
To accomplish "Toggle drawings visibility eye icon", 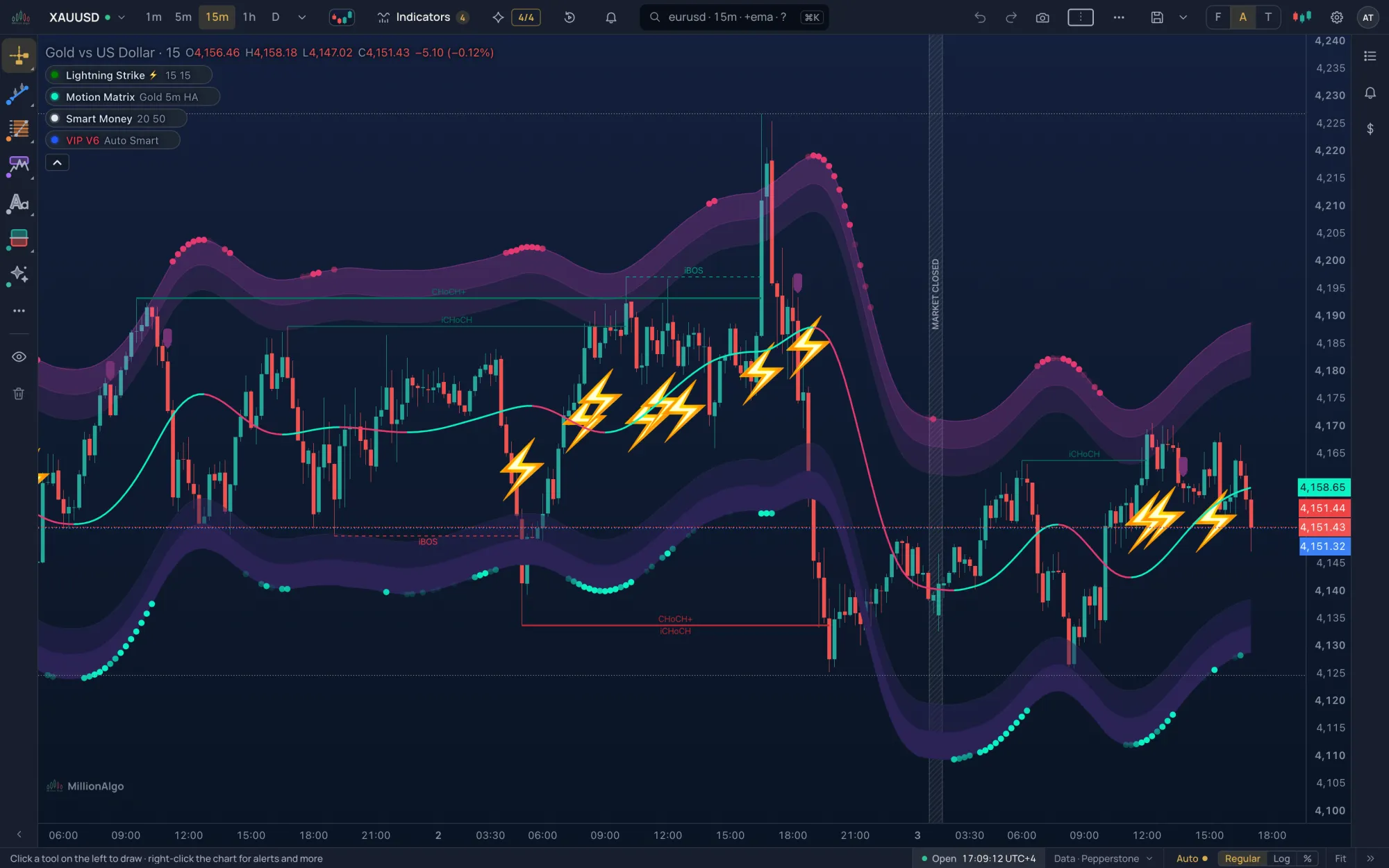I will click(x=19, y=357).
